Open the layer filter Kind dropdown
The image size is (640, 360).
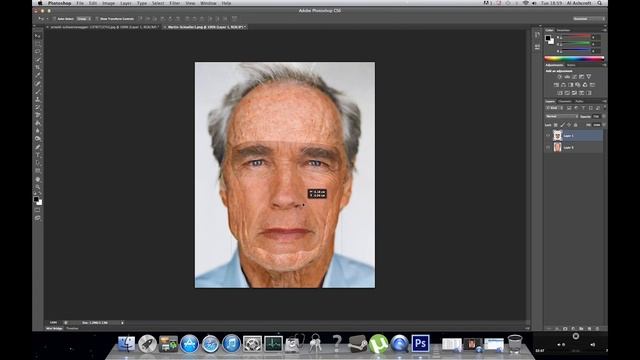coord(553,108)
